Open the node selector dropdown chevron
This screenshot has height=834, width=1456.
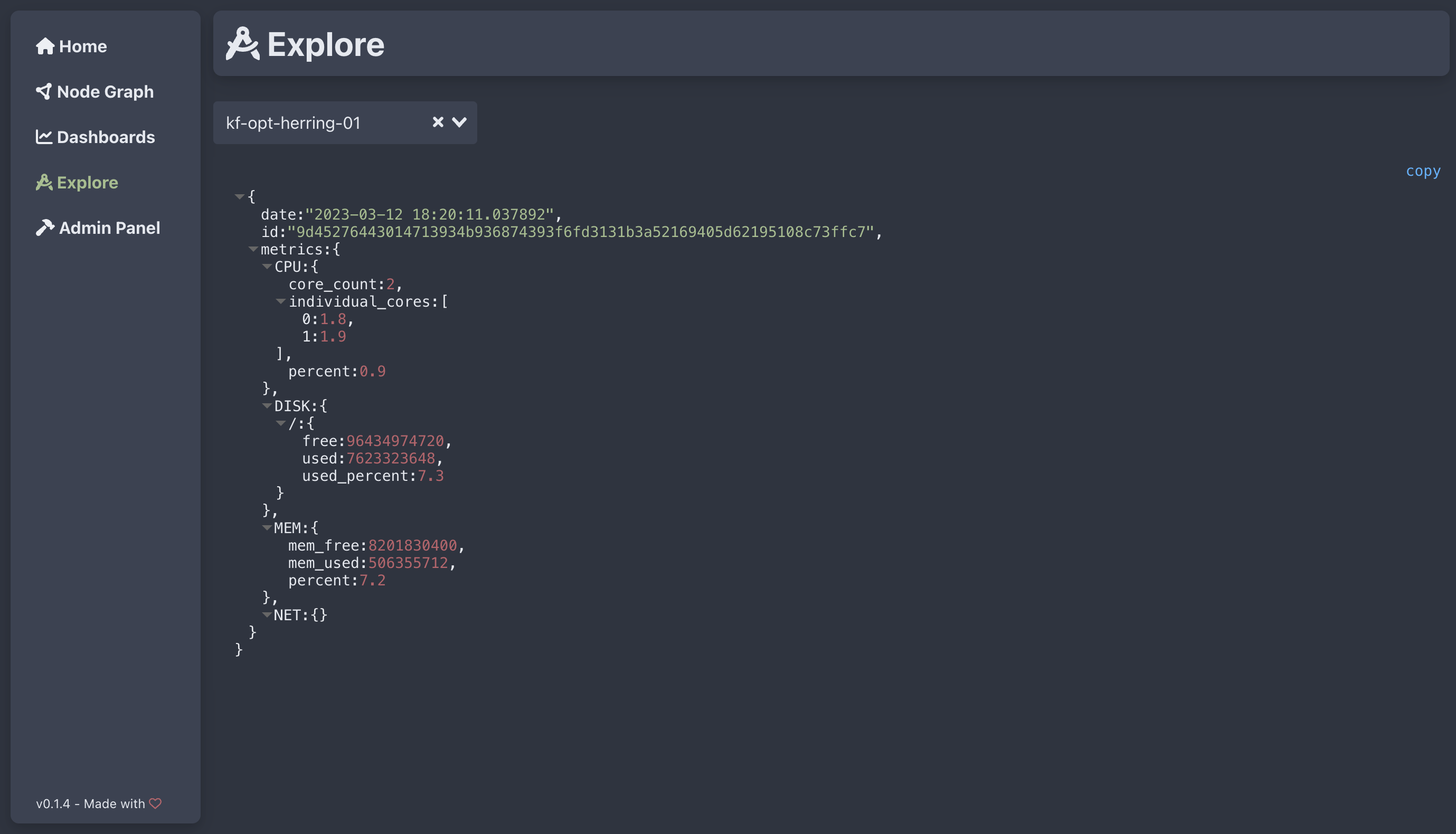tap(459, 122)
